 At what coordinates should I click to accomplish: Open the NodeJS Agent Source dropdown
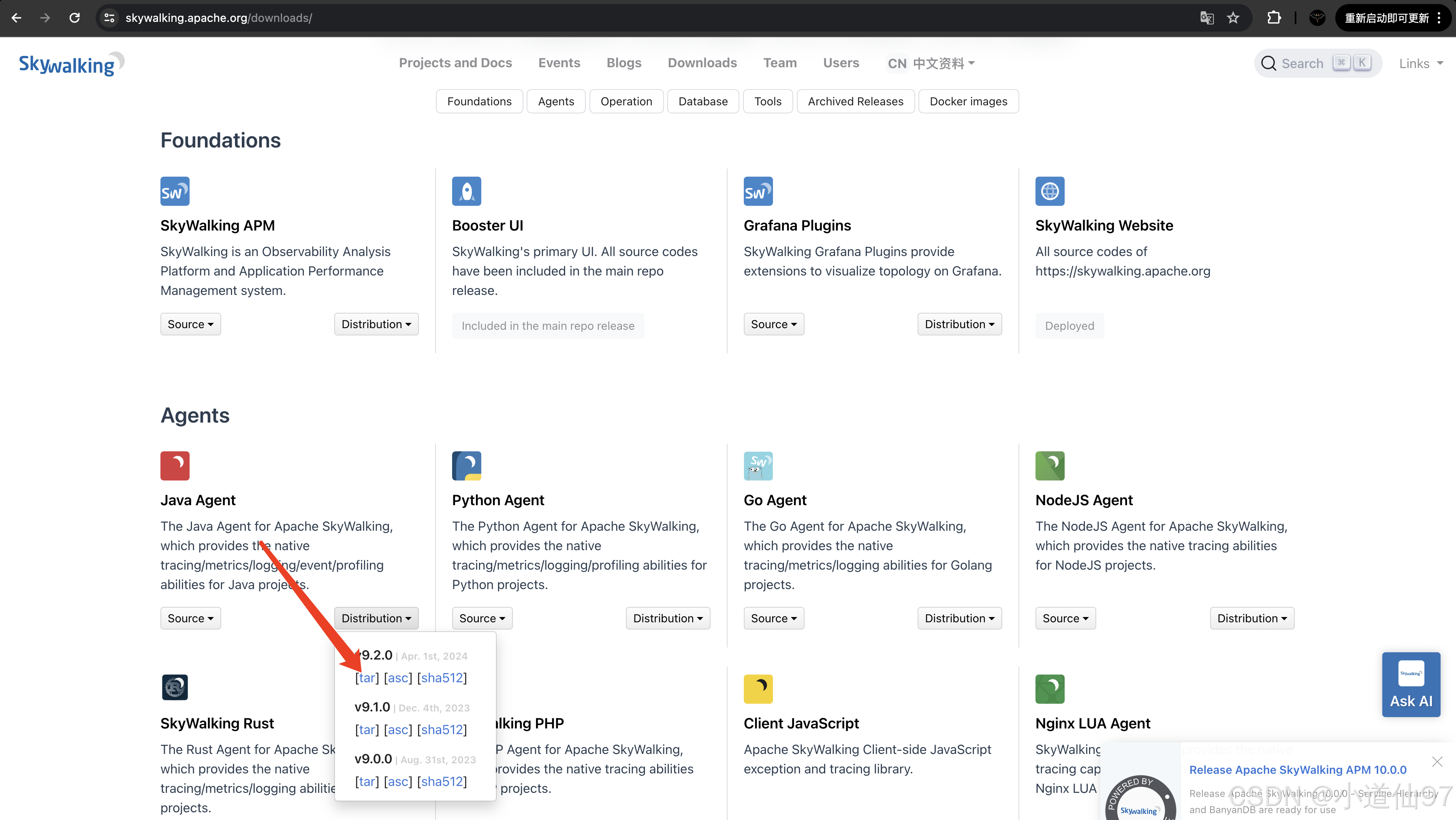tap(1065, 618)
